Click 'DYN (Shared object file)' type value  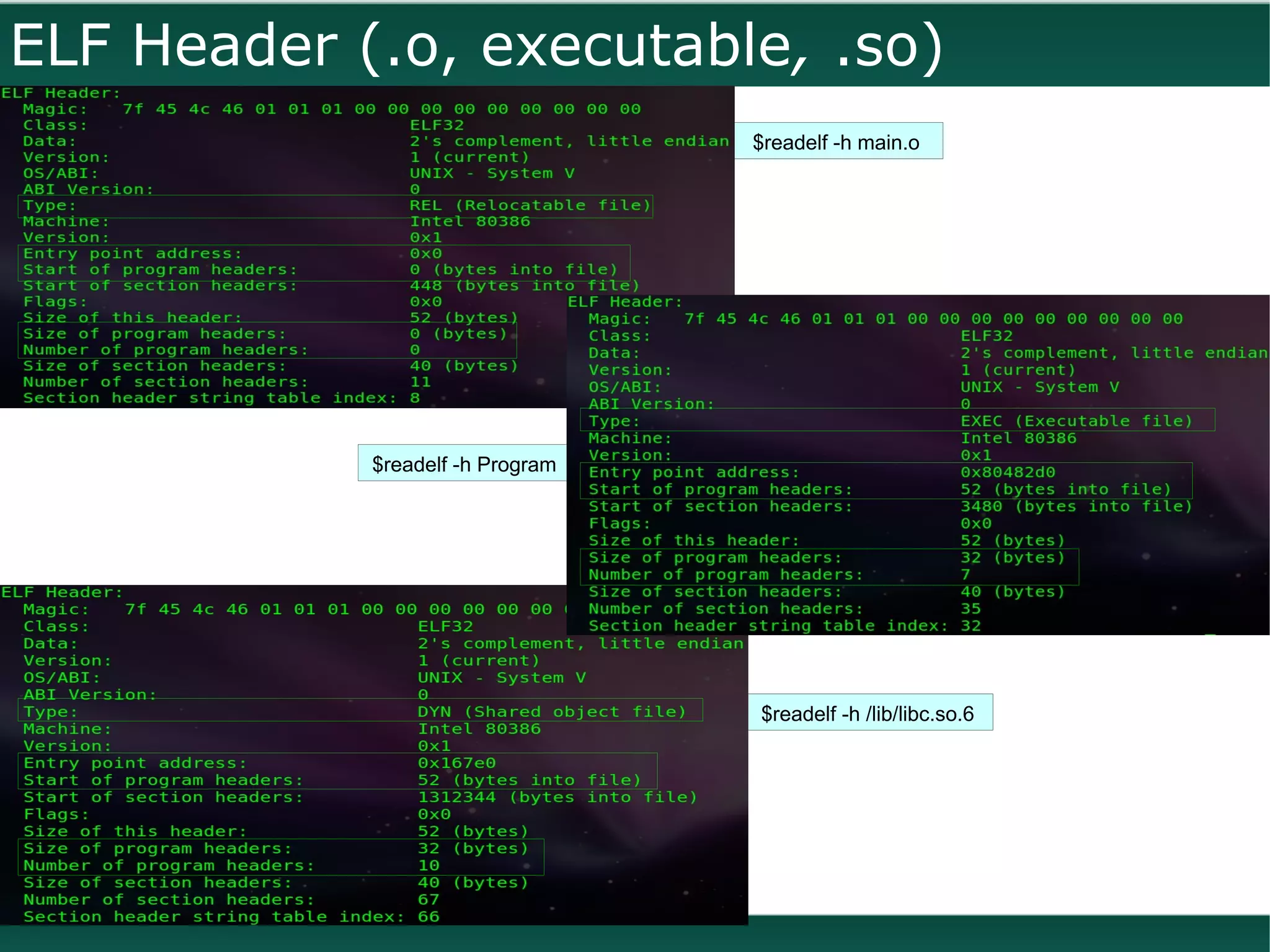552,711
